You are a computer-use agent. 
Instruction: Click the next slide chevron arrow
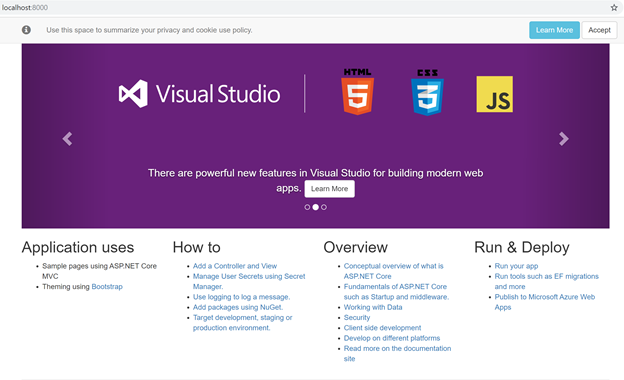tap(564, 139)
